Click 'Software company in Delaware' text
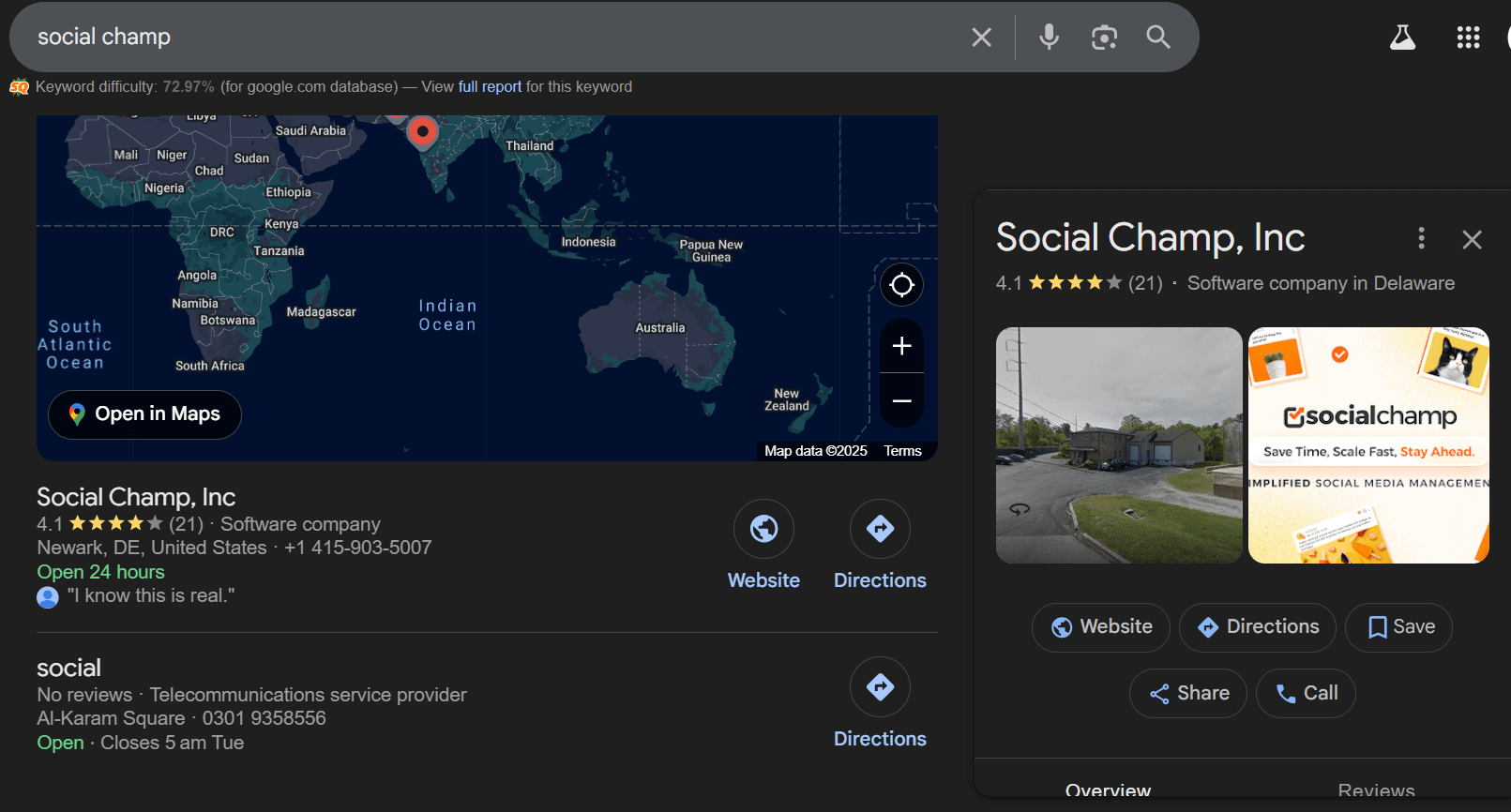The height and width of the screenshot is (812, 1511). [1321, 283]
